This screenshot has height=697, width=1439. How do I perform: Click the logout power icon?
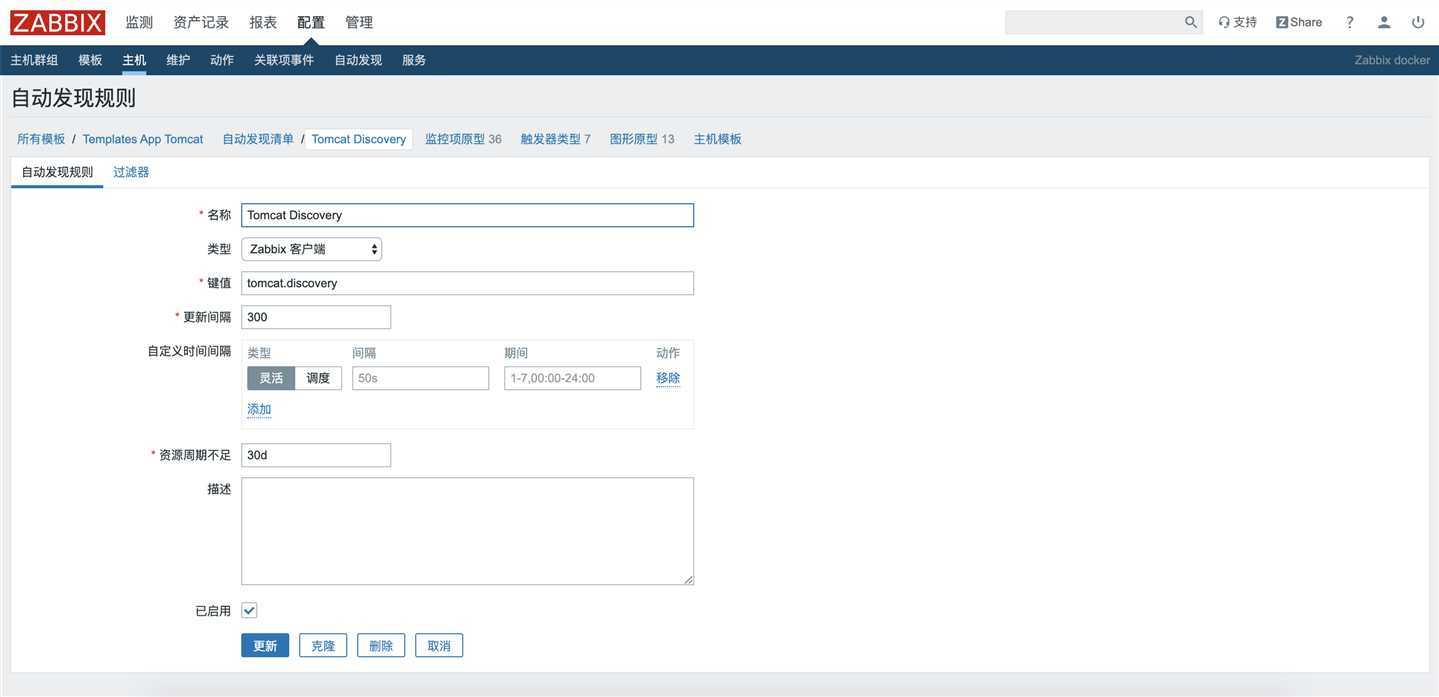[1418, 22]
